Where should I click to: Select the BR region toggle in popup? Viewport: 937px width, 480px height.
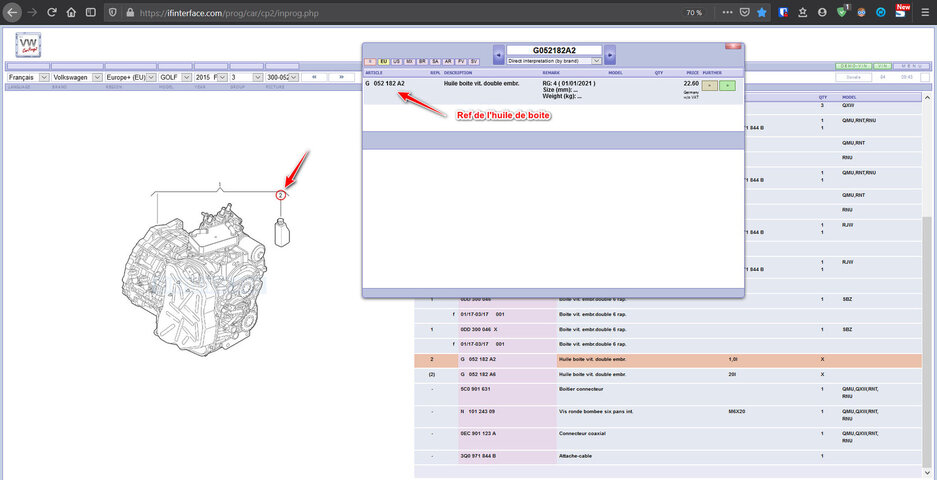tap(422, 62)
